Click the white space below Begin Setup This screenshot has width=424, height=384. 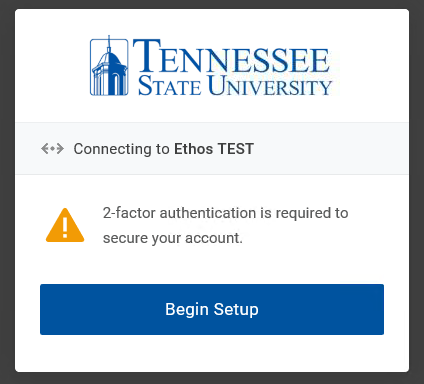212,353
